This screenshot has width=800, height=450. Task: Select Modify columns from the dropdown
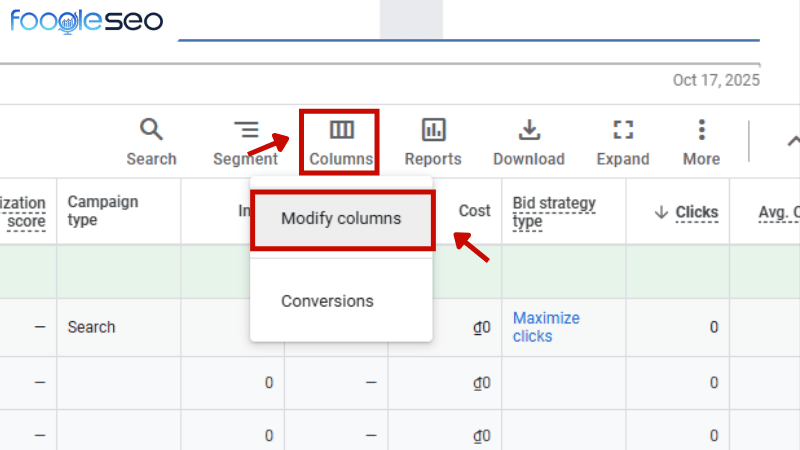341,218
